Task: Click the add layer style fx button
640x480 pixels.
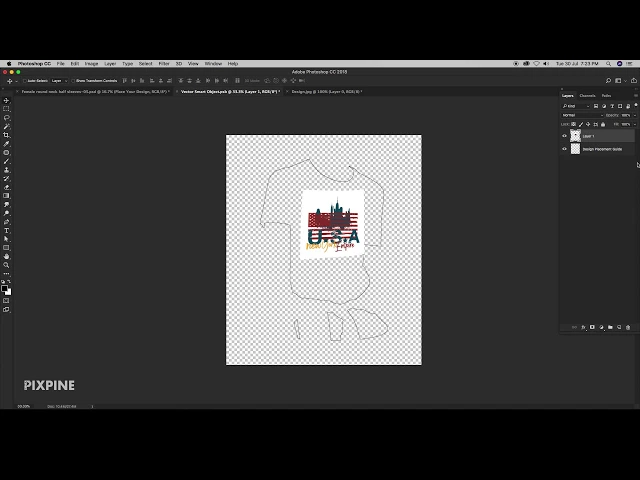Action: tap(583, 327)
